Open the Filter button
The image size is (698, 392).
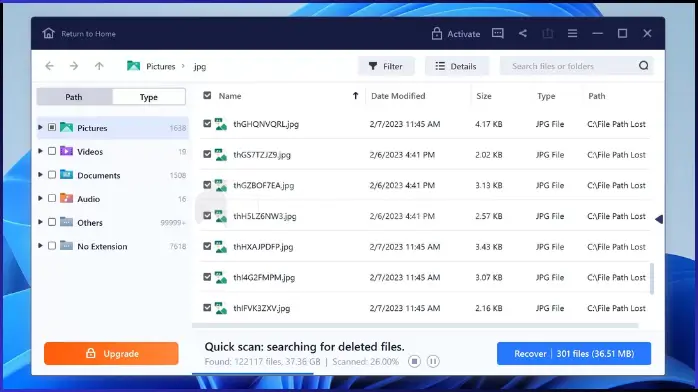[x=386, y=66]
